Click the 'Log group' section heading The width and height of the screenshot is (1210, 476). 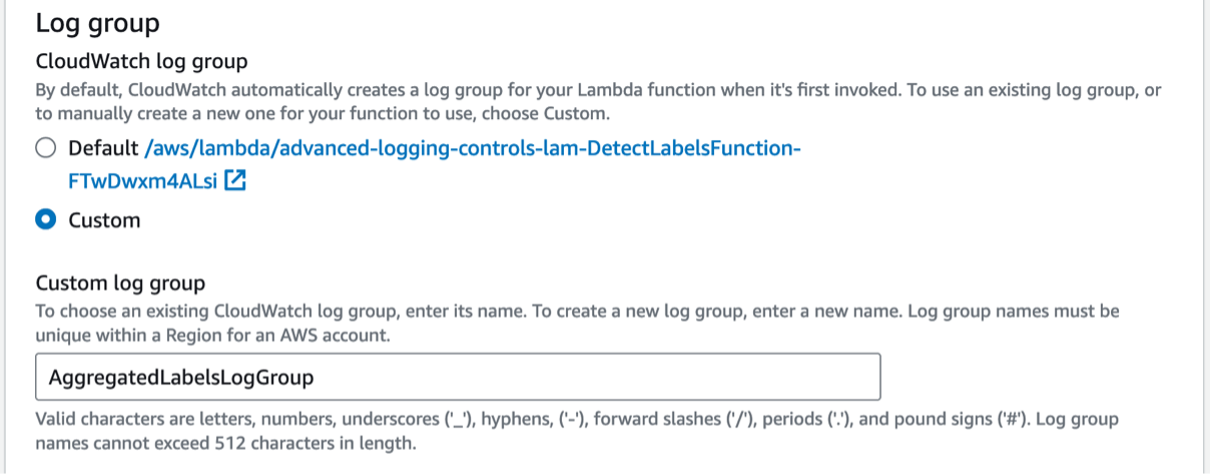click(97, 23)
